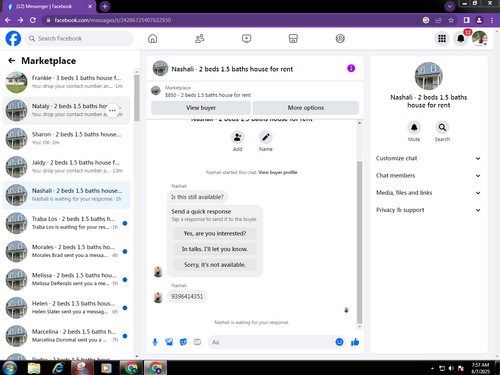Image resolution: width=500 pixels, height=375 pixels.
Task: Open File Explorer from taskbar
Action: coord(34,368)
